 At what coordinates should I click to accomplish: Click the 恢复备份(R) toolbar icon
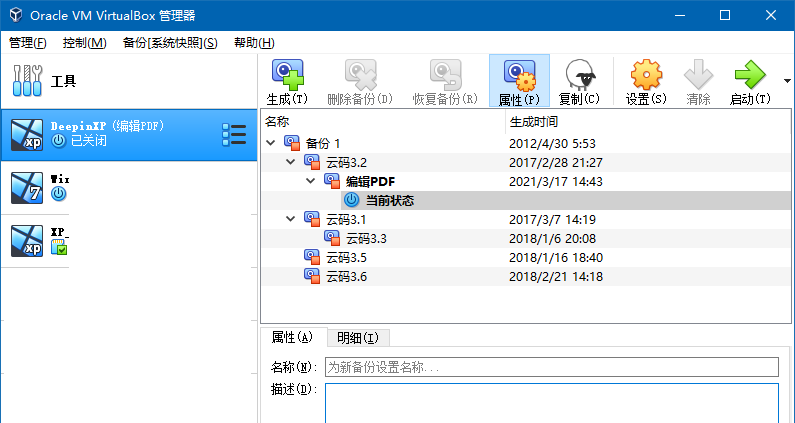(x=446, y=75)
